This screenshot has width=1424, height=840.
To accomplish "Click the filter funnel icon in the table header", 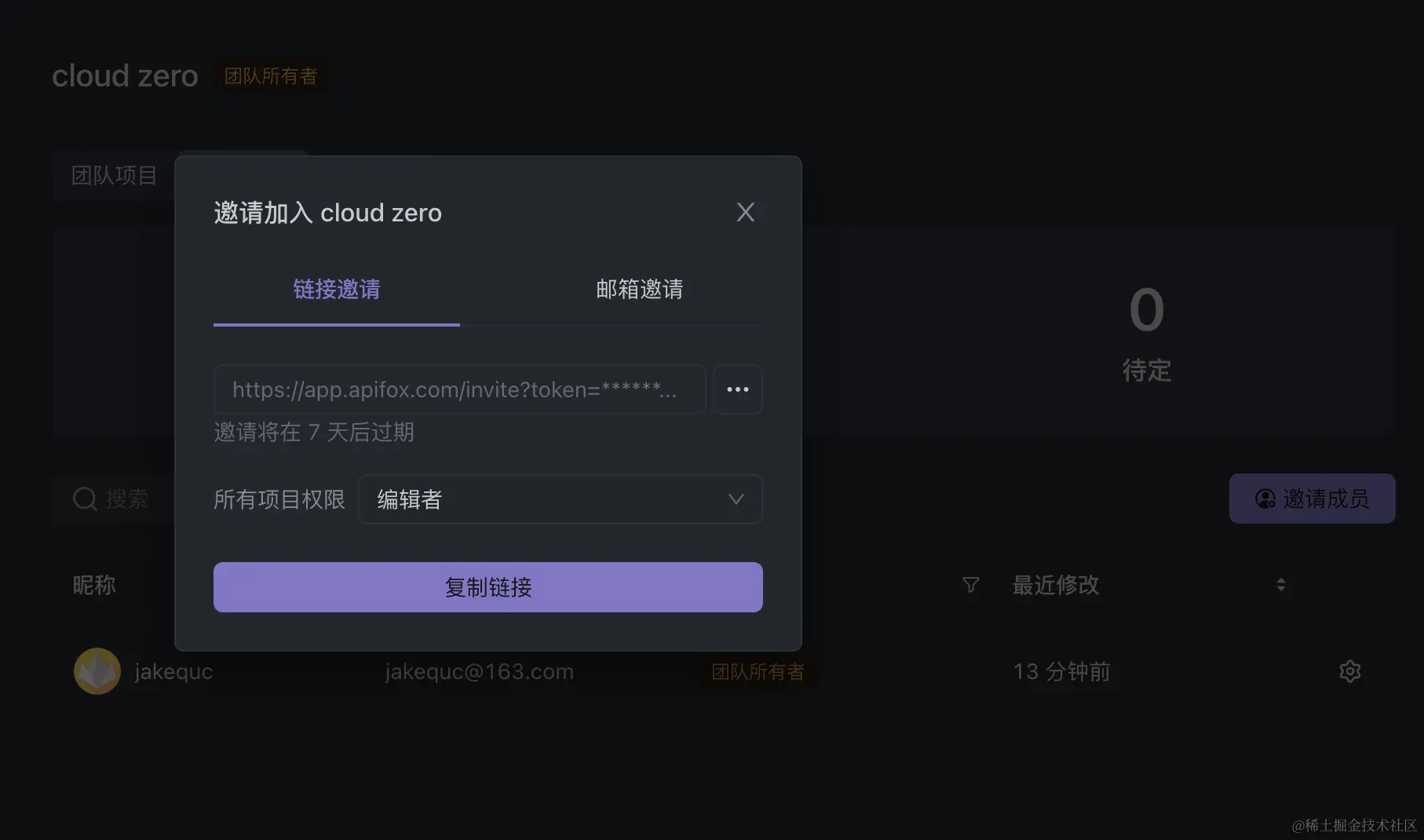I will (x=970, y=585).
